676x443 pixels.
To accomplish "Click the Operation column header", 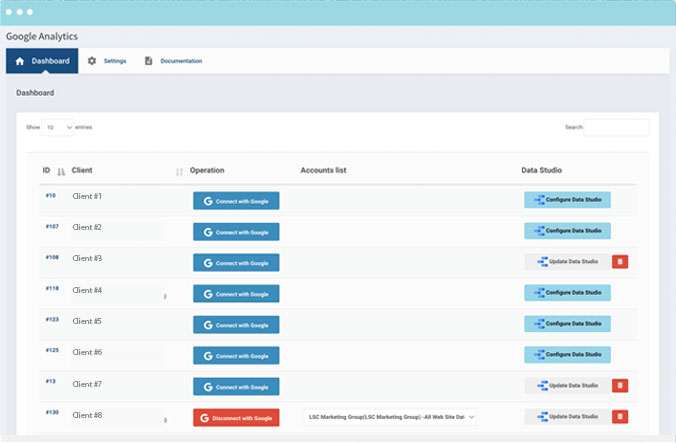I will coord(207,171).
